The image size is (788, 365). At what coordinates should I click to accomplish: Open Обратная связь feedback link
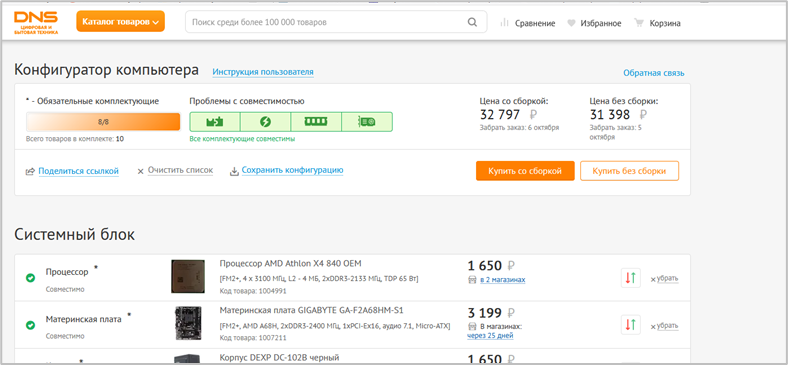click(654, 73)
